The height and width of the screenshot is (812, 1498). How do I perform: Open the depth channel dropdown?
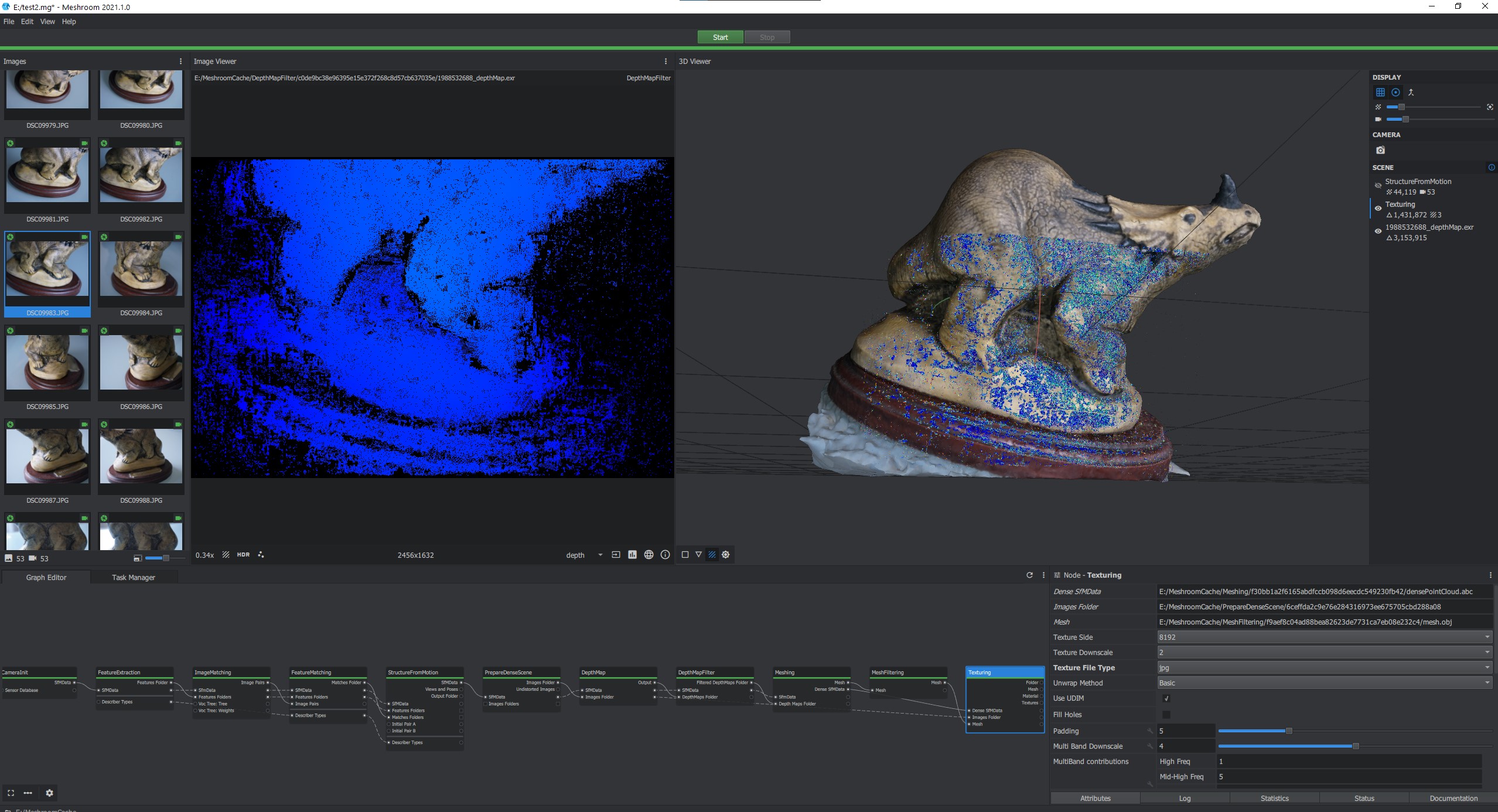(x=583, y=555)
